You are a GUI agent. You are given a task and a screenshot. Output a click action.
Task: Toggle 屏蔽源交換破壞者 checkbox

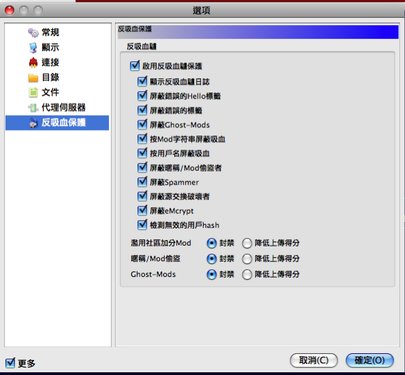click(x=142, y=196)
